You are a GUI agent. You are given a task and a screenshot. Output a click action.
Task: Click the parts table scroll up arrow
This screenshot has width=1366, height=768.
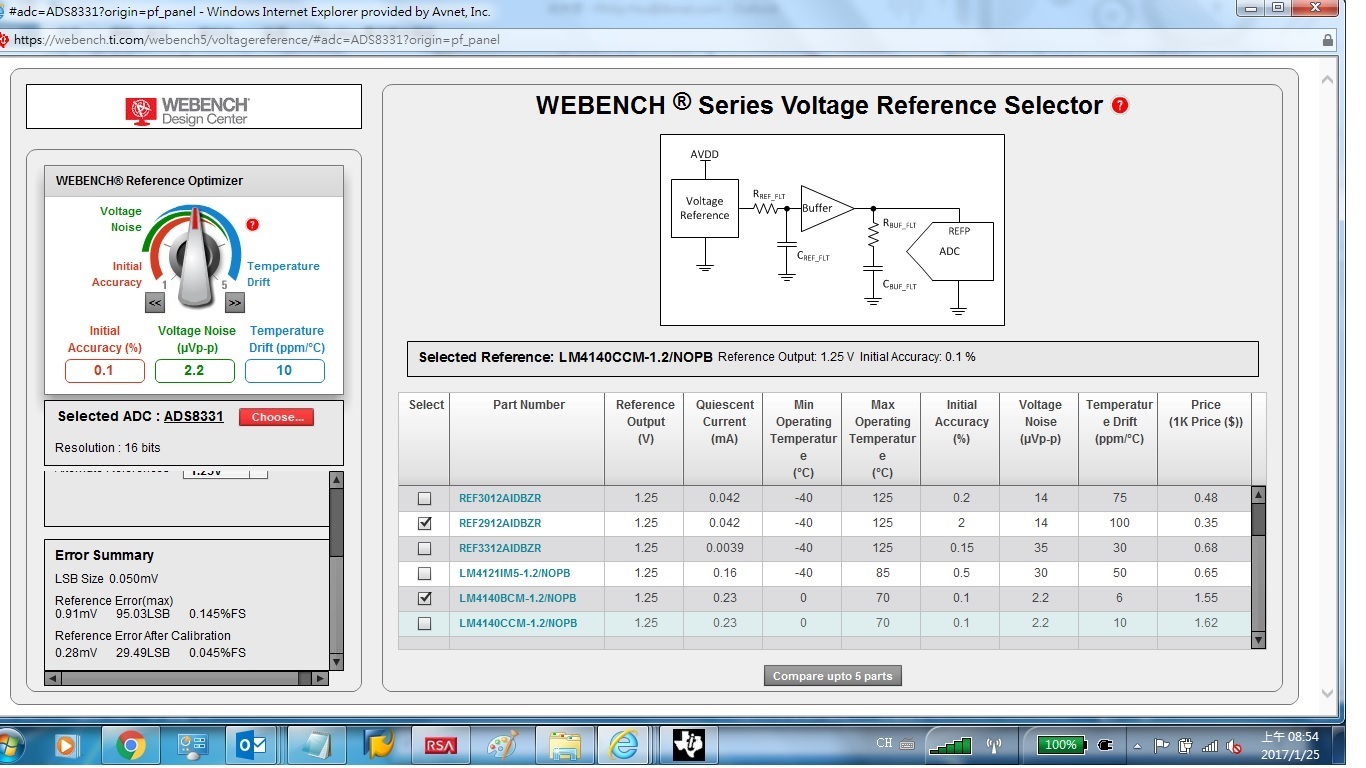pos(1258,494)
